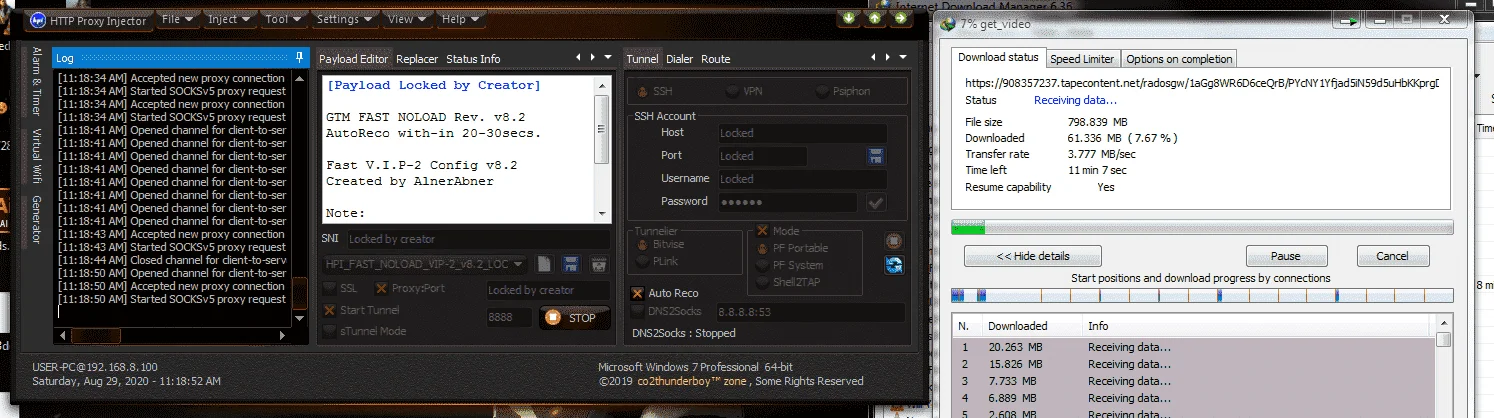
Task: Switch to the Payload Editor tab
Action: pos(353,59)
